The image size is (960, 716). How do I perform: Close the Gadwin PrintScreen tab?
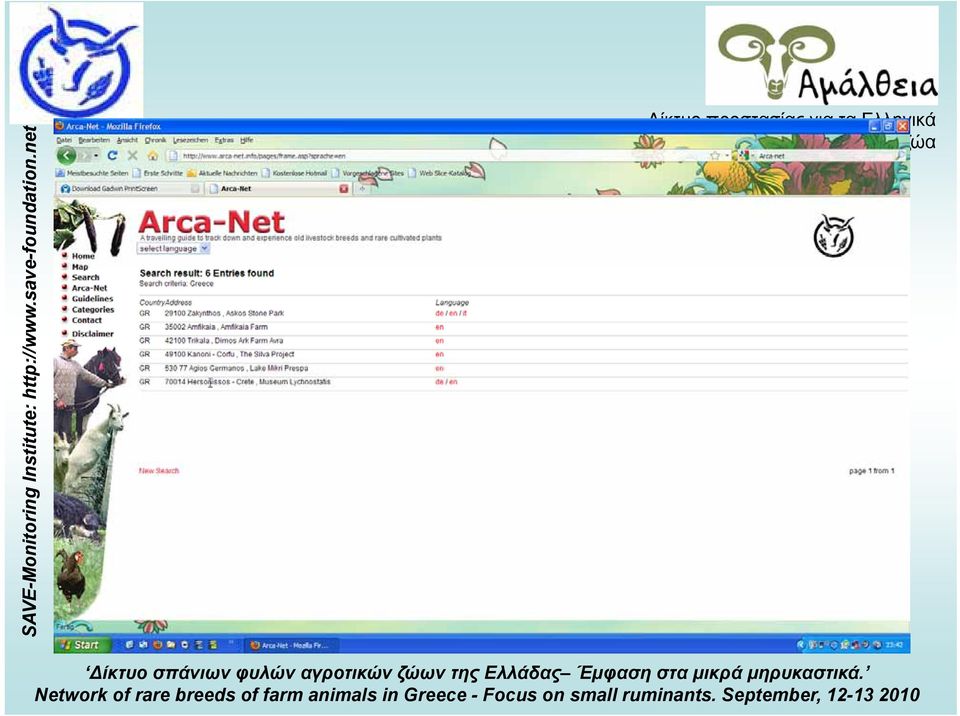coord(195,189)
